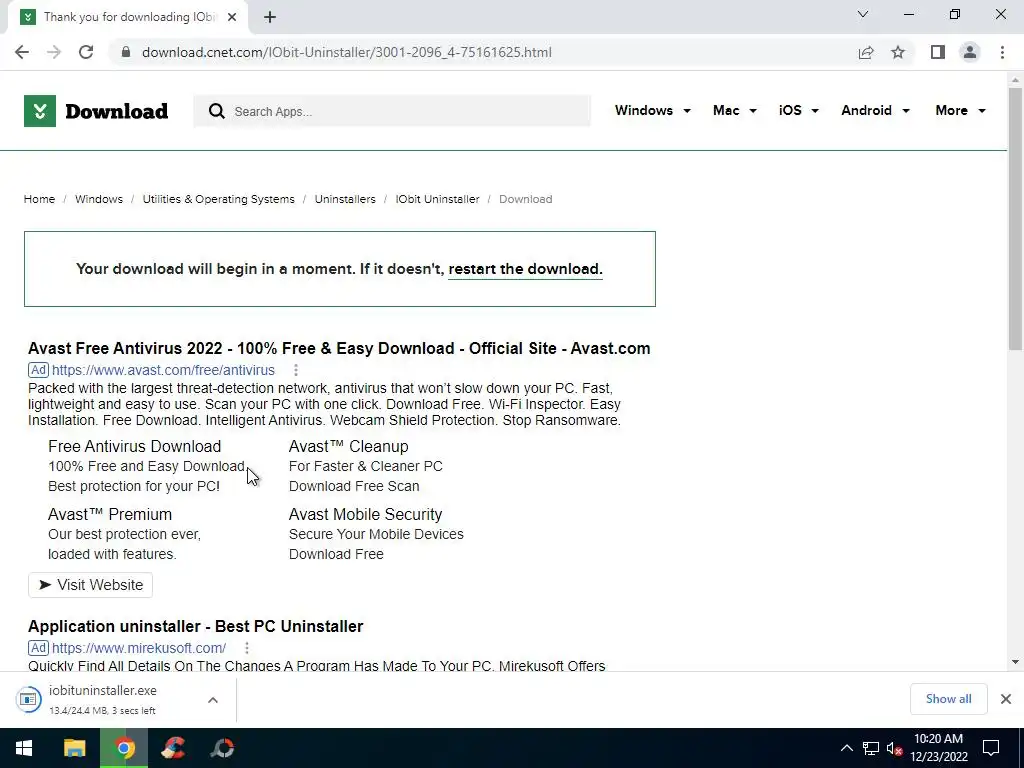This screenshot has height=768, width=1024.
Task: Open Avast™ Premium sitelink
Action: (110, 515)
